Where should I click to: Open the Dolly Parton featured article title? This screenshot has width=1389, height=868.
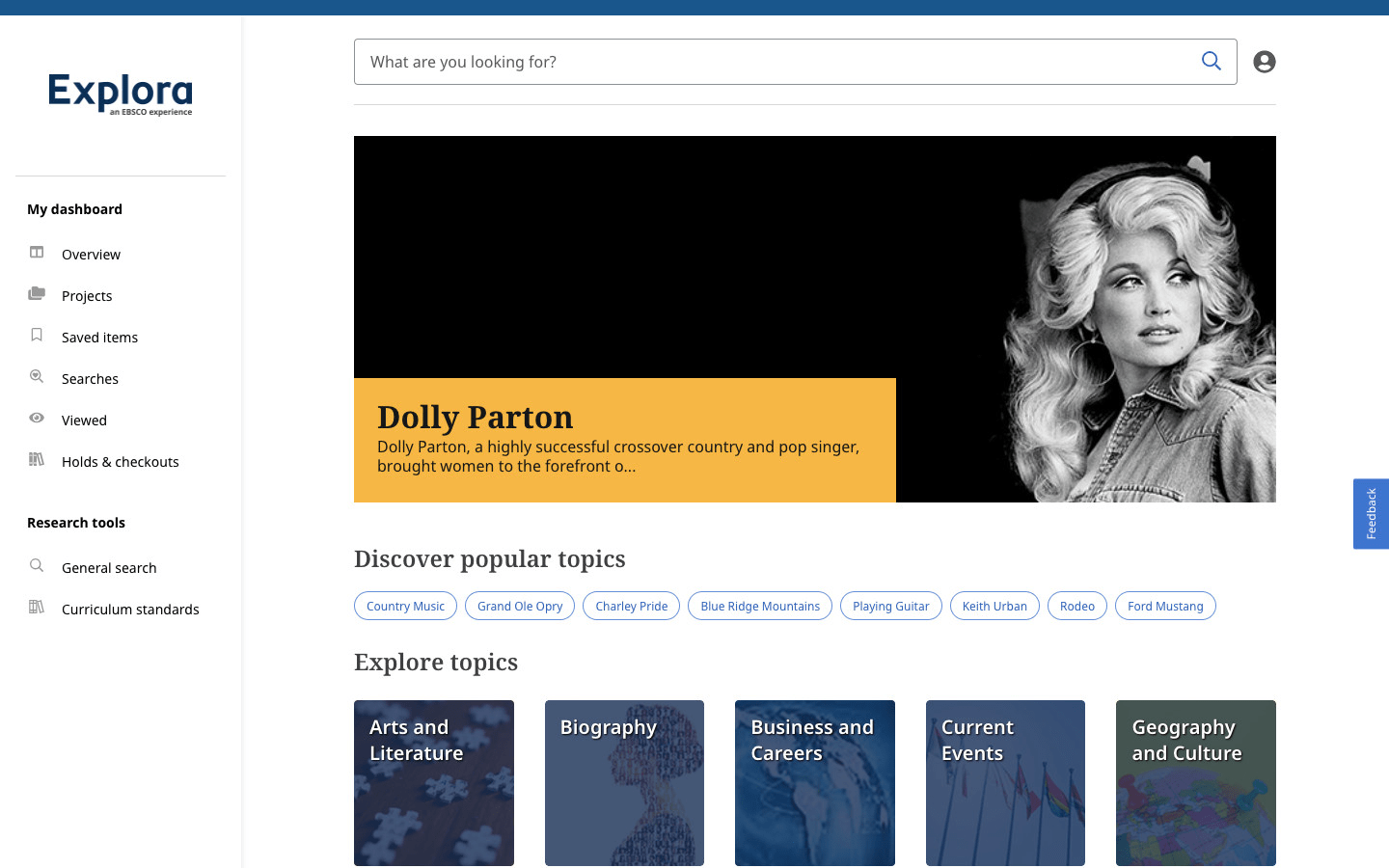pyautogui.click(x=475, y=417)
